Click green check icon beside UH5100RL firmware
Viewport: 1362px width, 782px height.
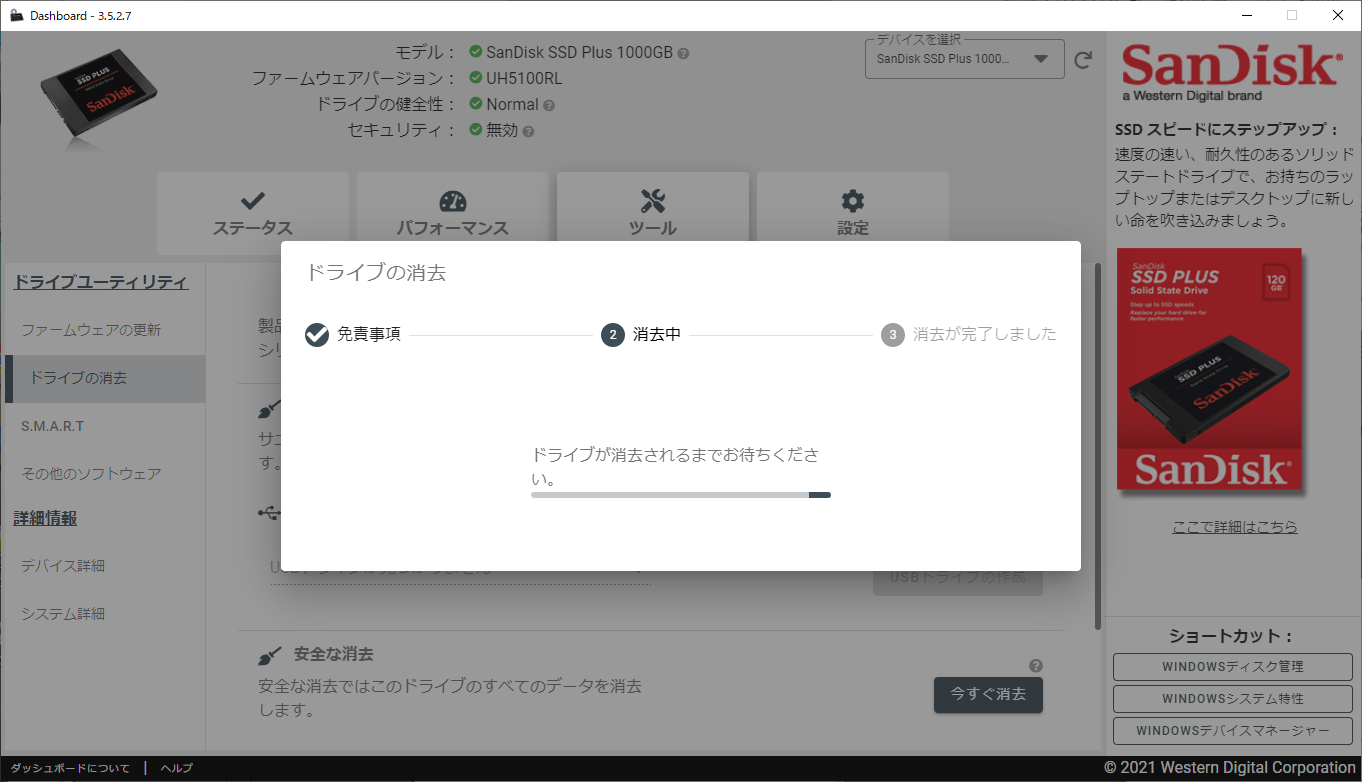pyautogui.click(x=476, y=78)
